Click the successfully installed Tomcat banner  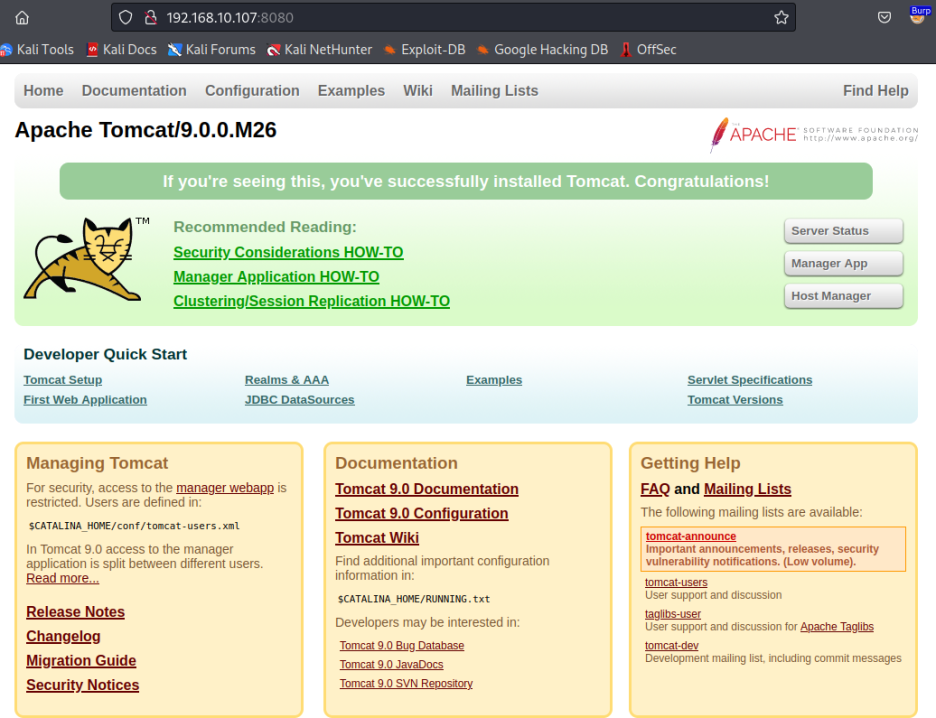pos(466,181)
